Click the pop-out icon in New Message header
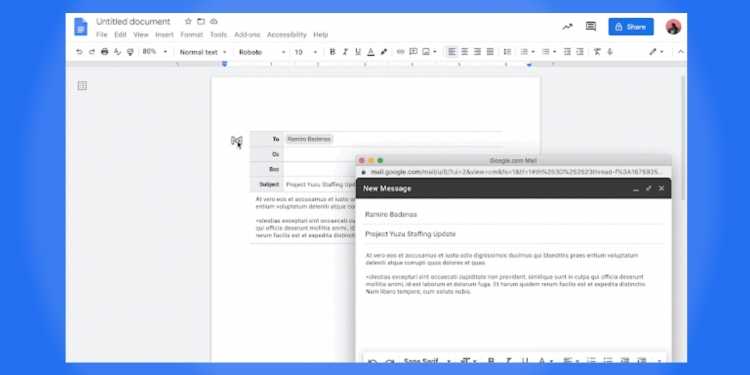This screenshot has height=375, width=750. pyautogui.click(x=649, y=188)
